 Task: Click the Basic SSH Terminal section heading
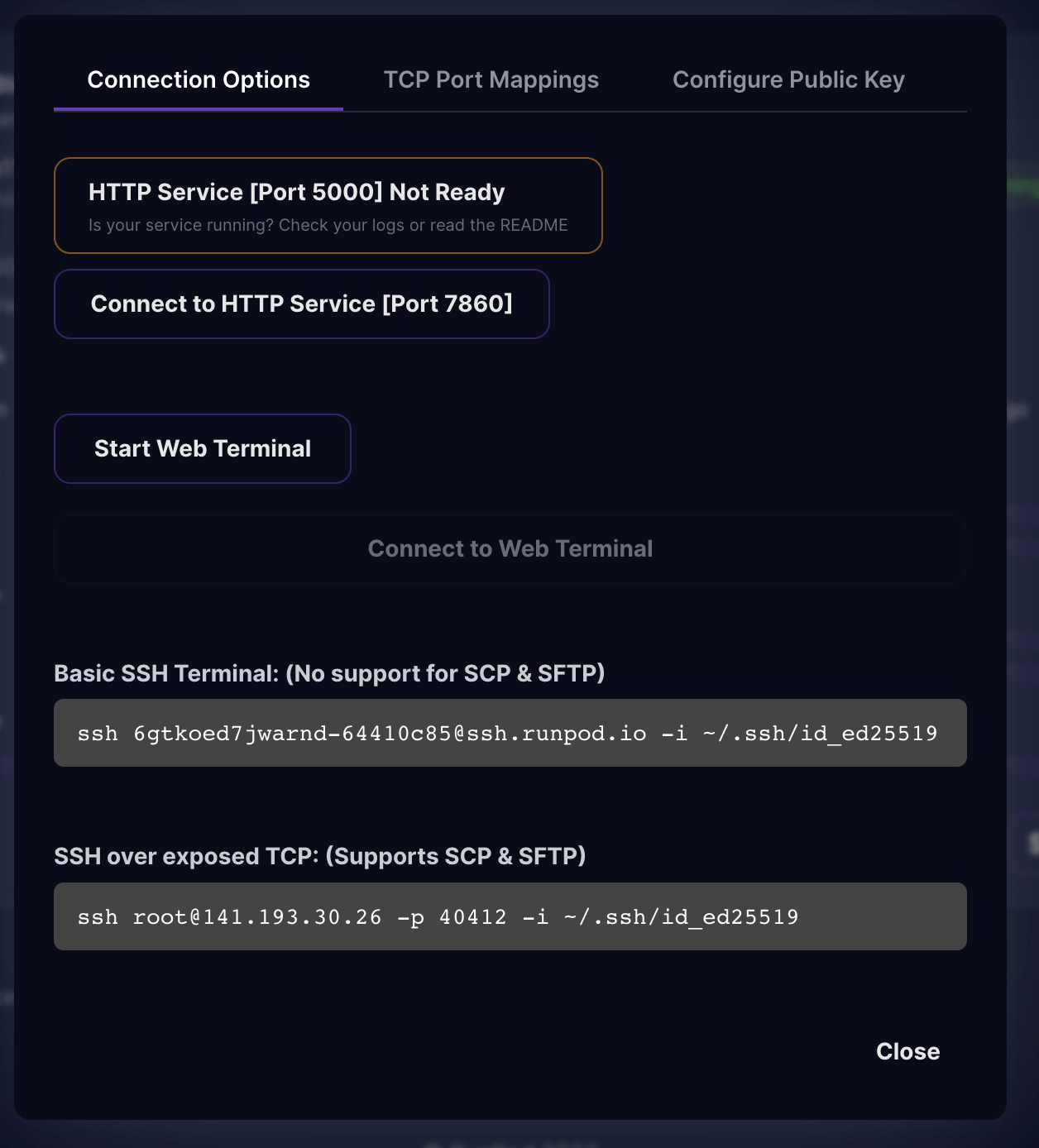(329, 673)
